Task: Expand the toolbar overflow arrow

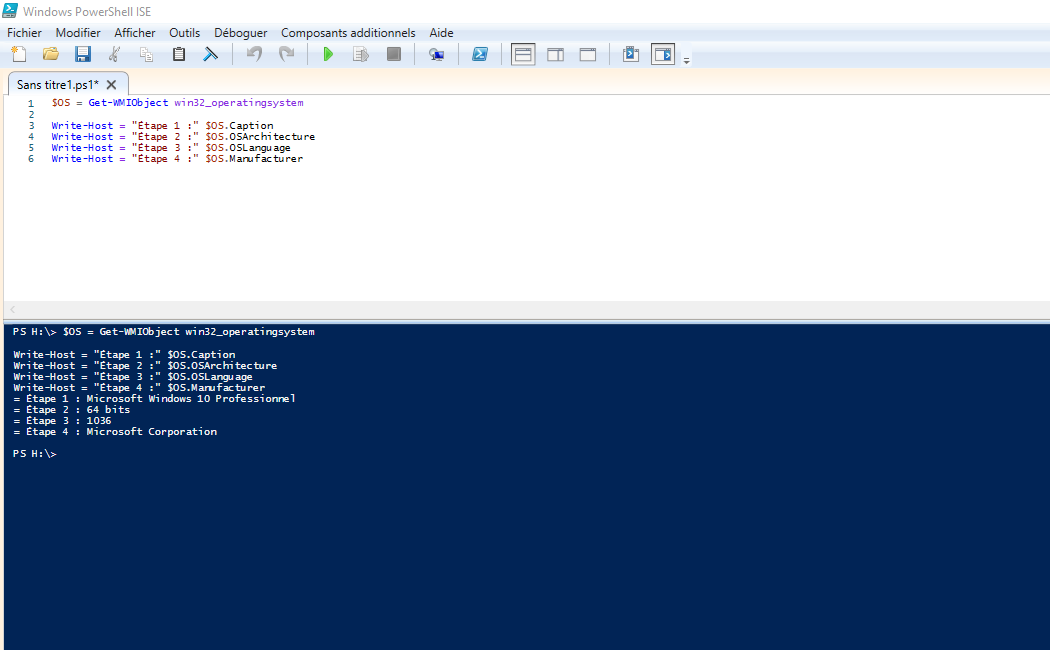Action: click(x=686, y=60)
